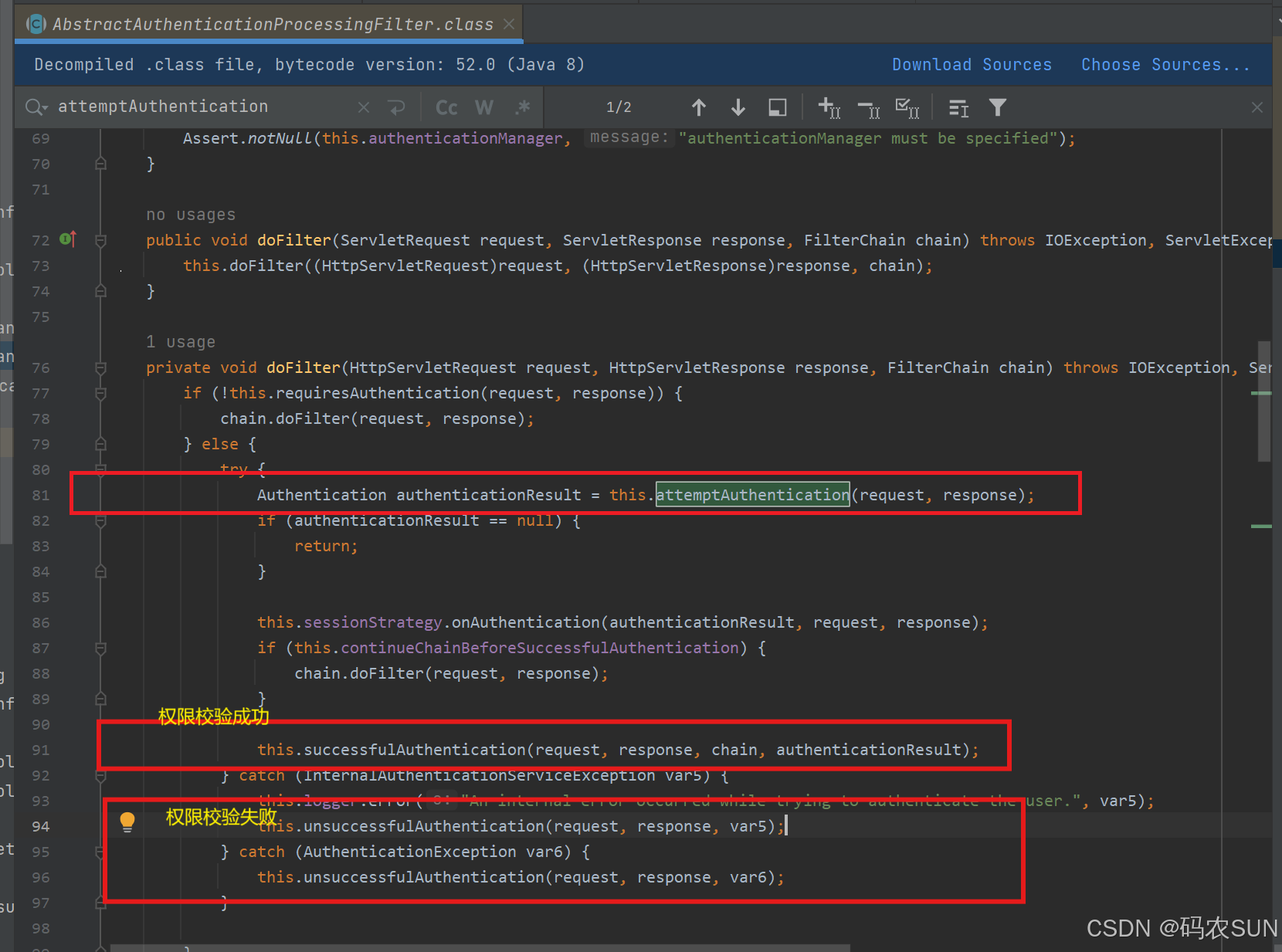Click AuthenticationException on line 95
This screenshot has height=952, width=1282.
tap(409, 852)
